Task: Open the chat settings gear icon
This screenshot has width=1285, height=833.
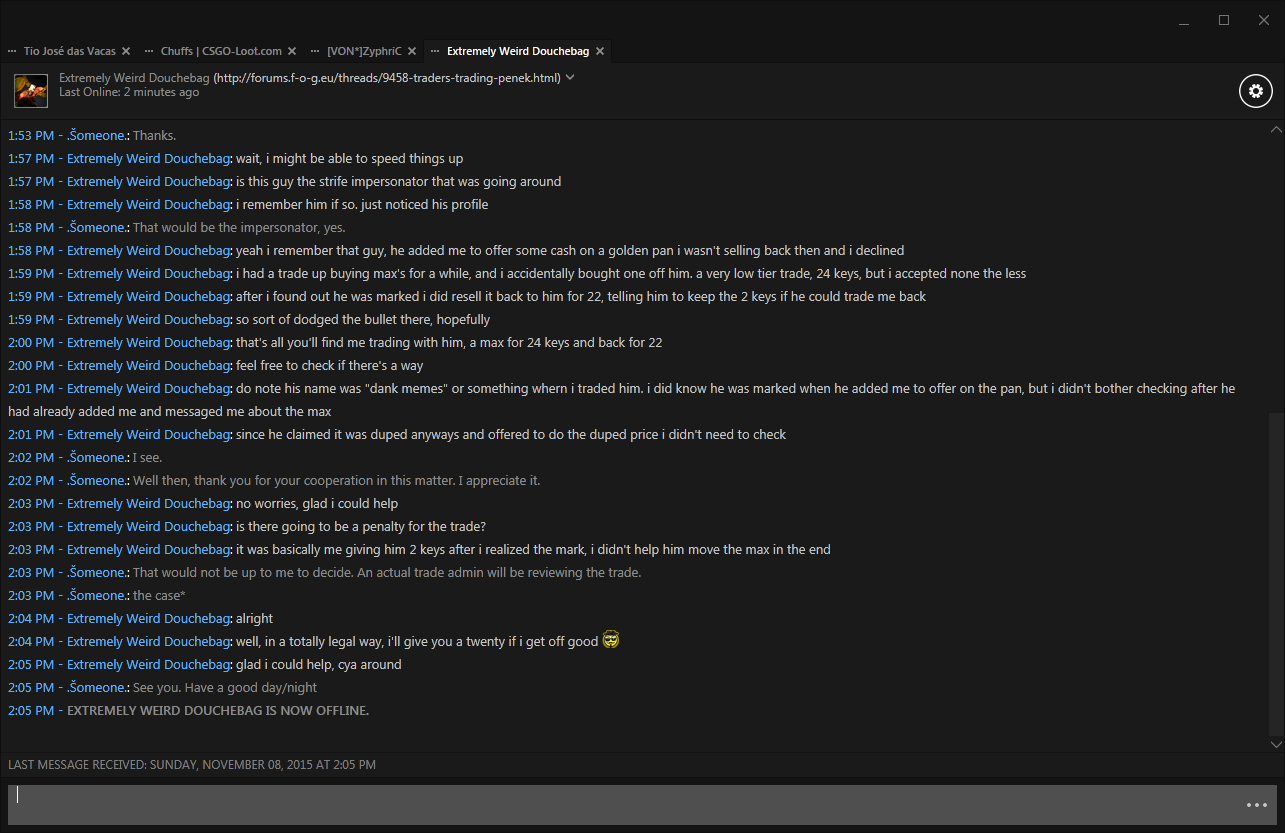Action: [1256, 91]
